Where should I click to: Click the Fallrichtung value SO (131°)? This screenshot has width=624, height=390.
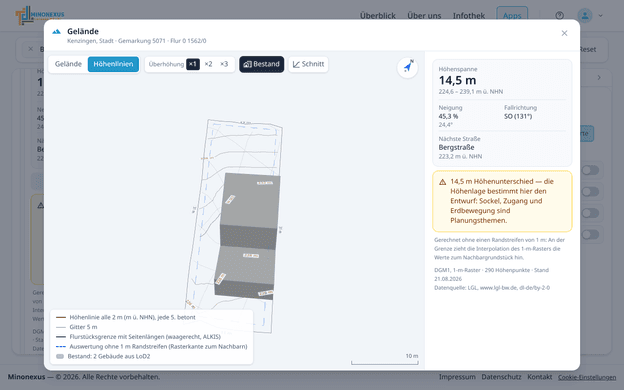pos(518,116)
